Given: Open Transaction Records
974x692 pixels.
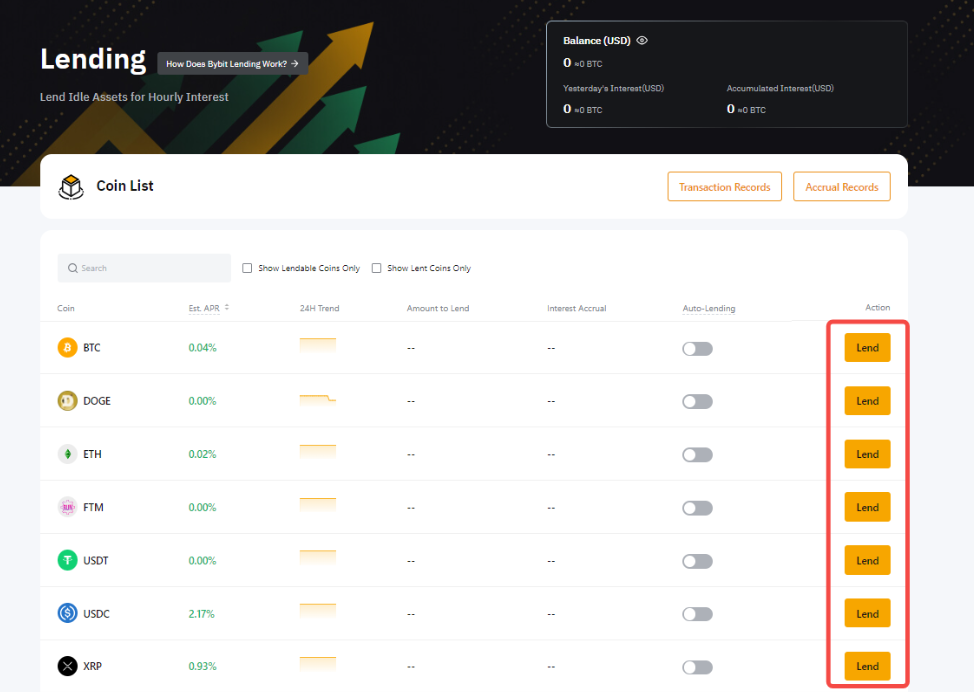Looking at the screenshot, I should [x=724, y=187].
